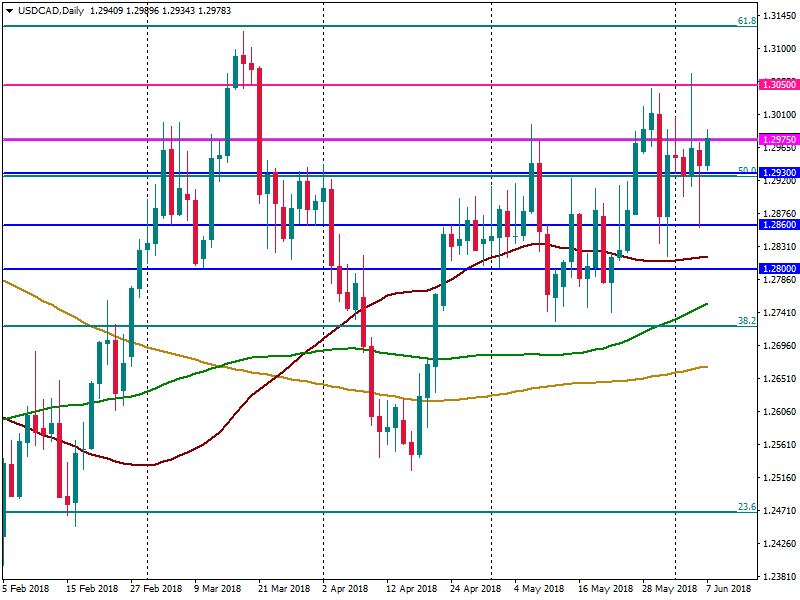Image resolution: width=800 pixels, height=600 pixels.
Task: Click the 5 Feb 2018 date label
Action: coord(27,589)
